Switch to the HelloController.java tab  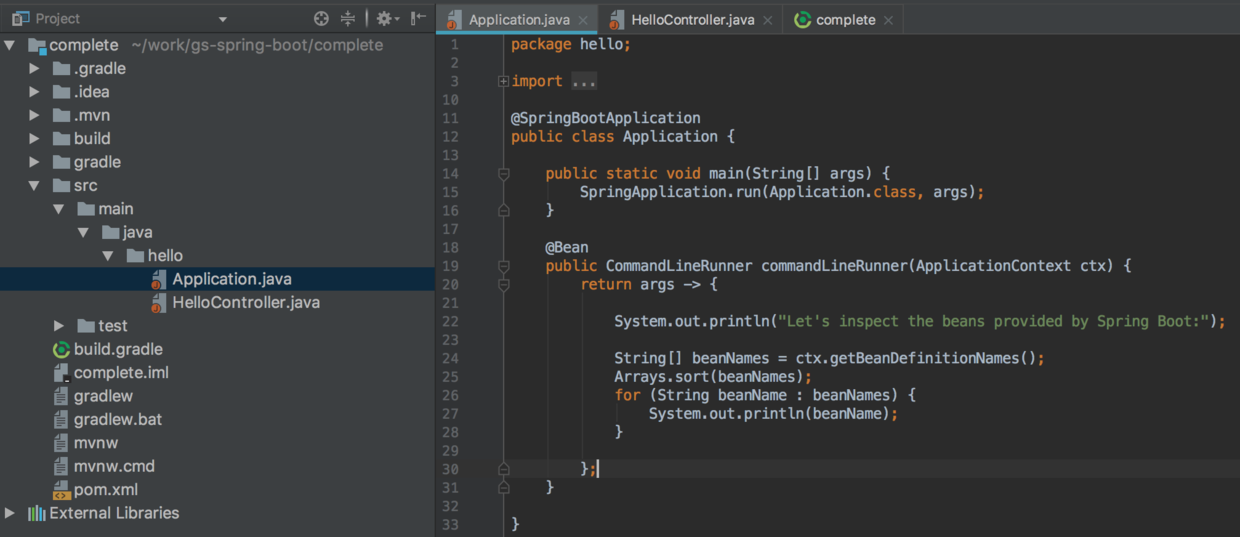pos(692,20)
